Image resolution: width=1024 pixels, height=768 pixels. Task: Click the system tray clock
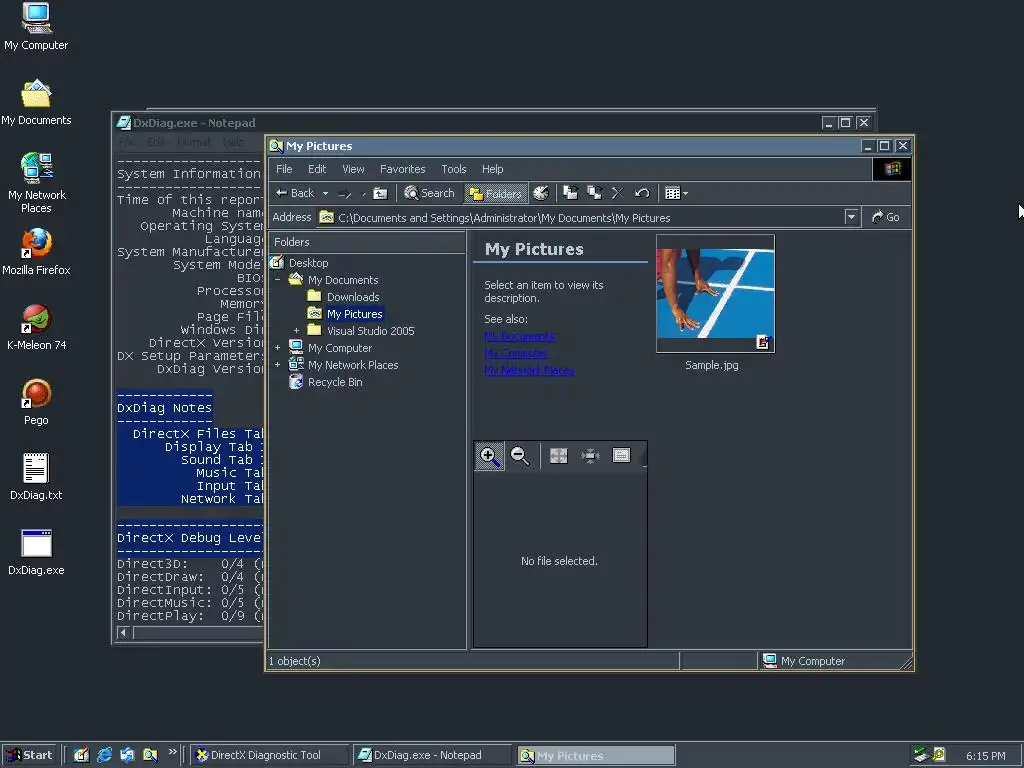click(985, 756)
